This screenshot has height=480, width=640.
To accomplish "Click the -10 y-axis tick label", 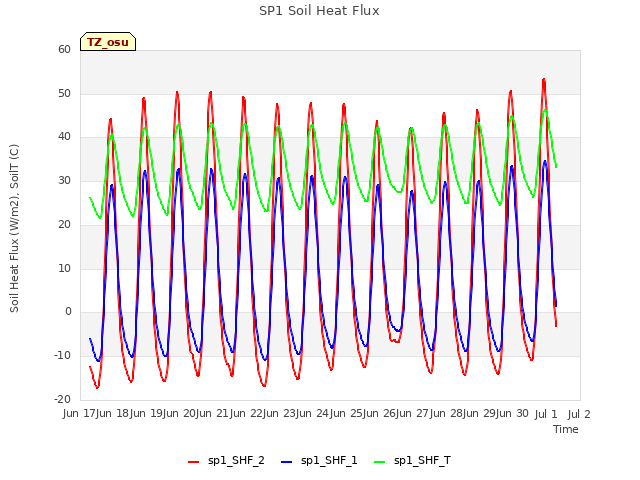I will (62, 356).
